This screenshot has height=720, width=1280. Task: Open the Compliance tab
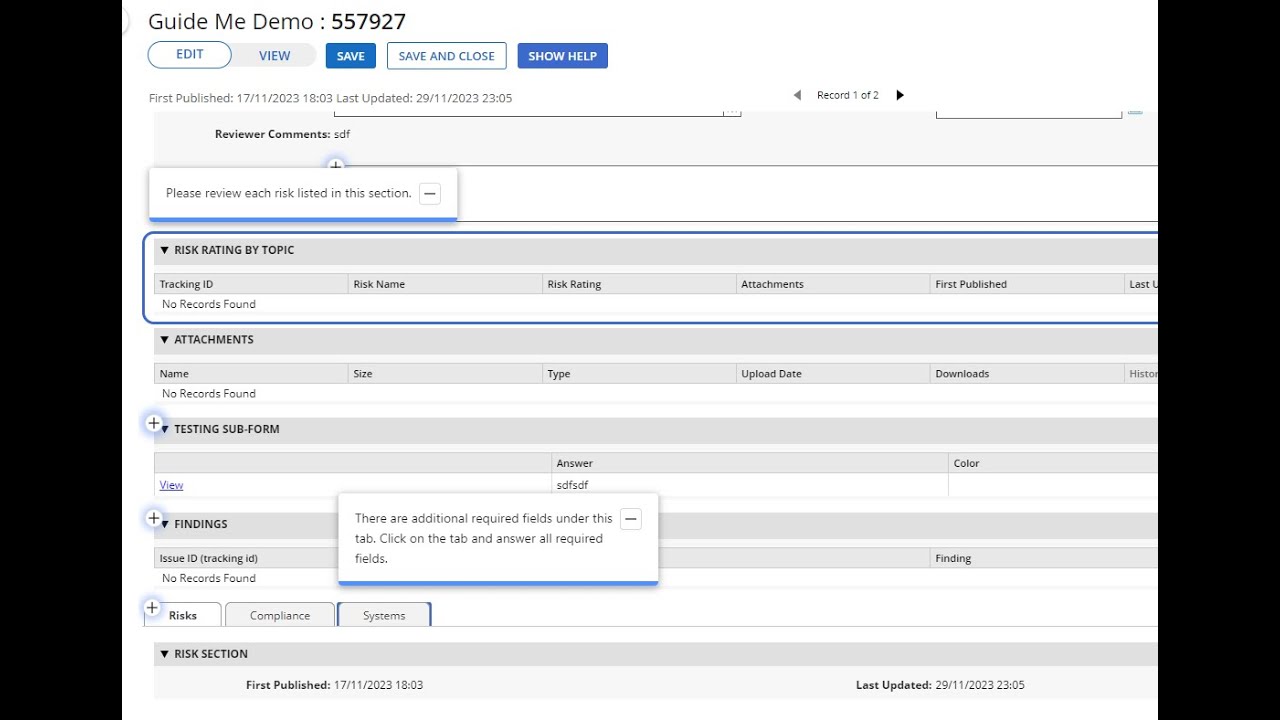[279, 615]
